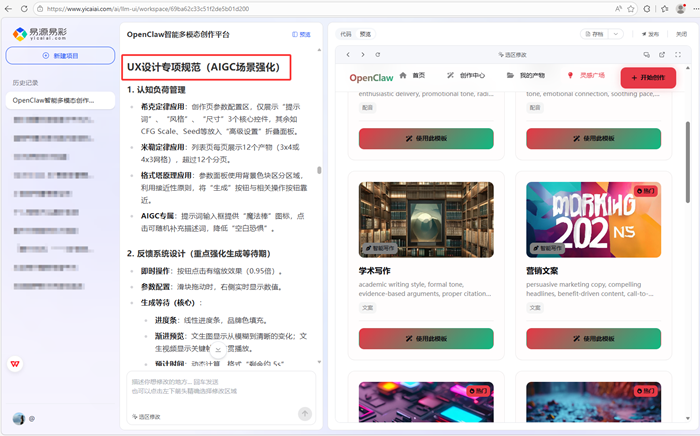Go back in the preview browser
Image resolution: width=700 pixels, height=436 pixels.
click(348, 54)
